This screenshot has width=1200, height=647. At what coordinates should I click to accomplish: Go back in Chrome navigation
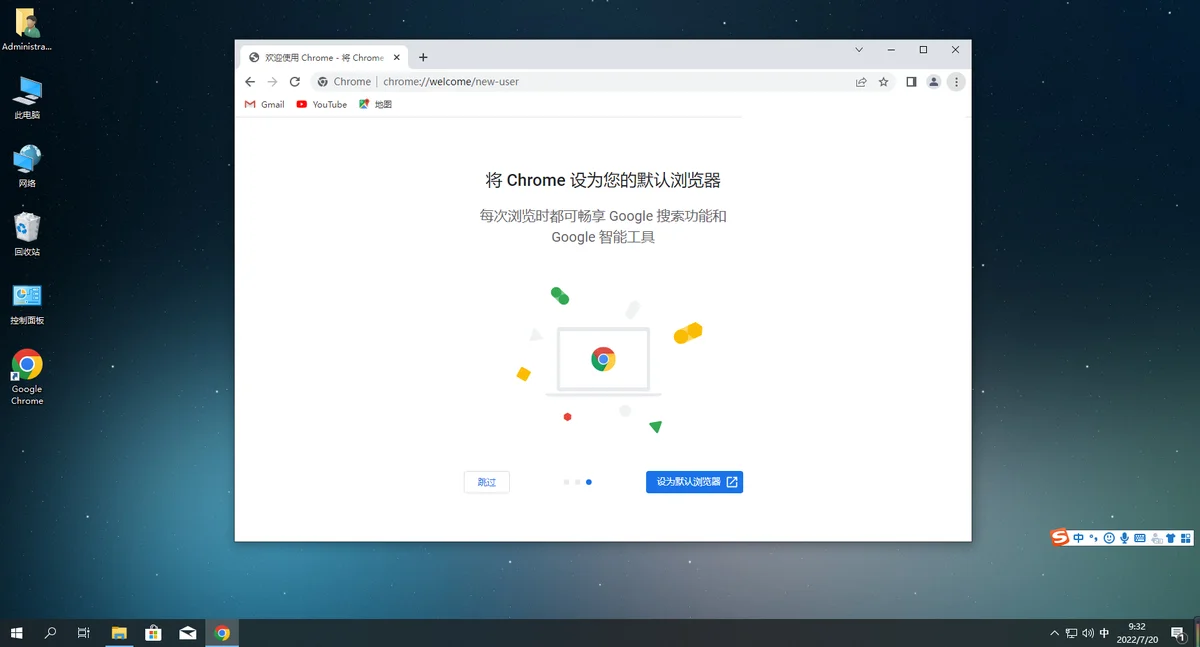pos(250,82)
